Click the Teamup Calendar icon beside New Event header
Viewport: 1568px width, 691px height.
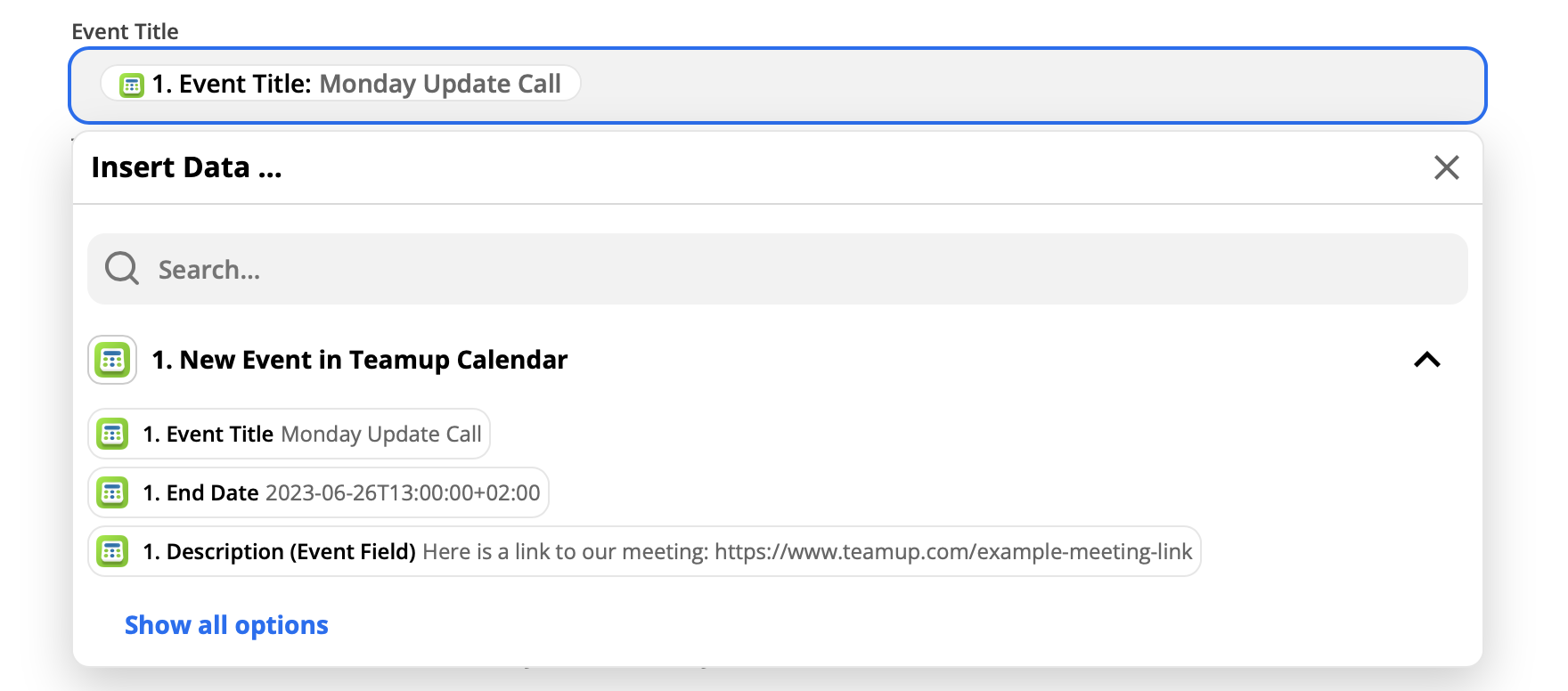[x=112, y=360]
